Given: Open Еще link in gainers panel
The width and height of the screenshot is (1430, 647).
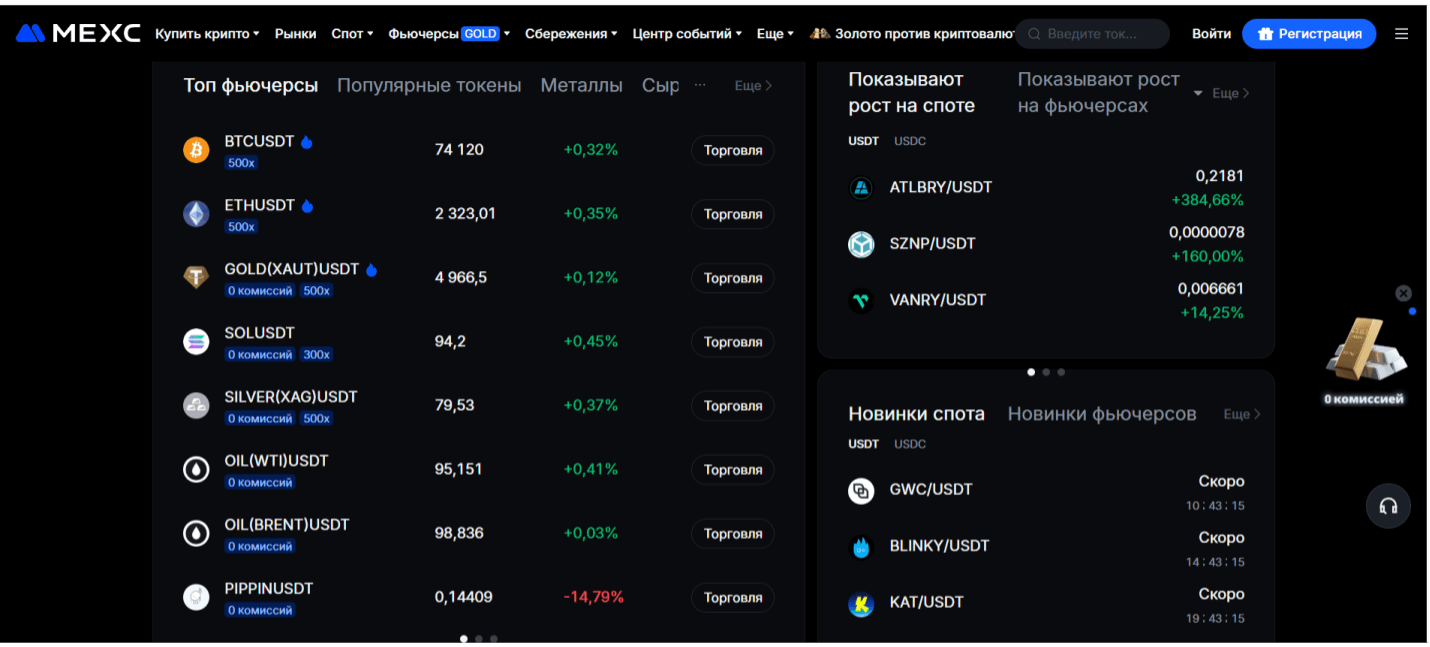Looking at the screenshot, I should [1231, 93].
